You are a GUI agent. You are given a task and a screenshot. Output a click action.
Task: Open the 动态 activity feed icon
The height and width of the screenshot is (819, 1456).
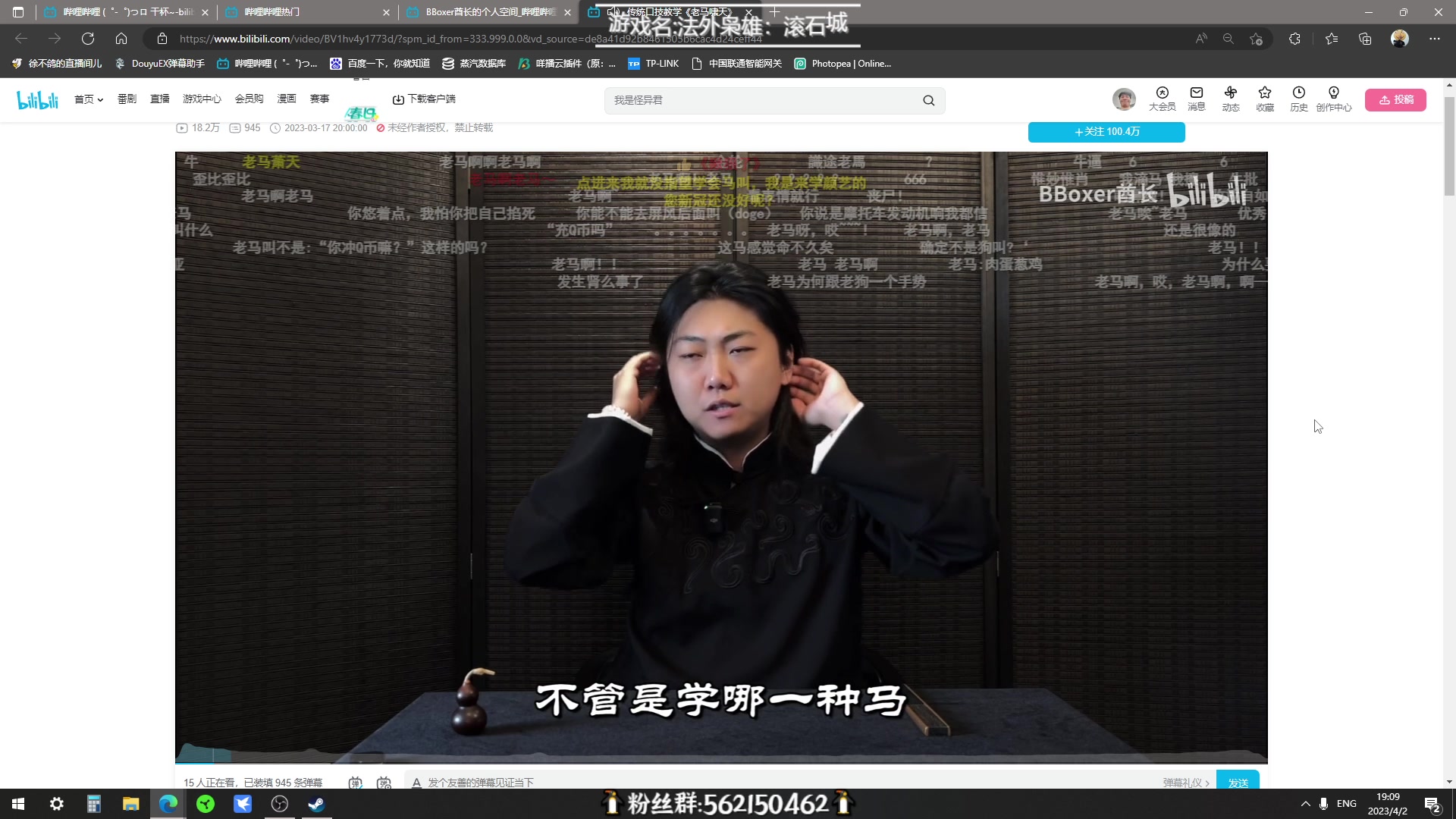(x=1230, y=99)
